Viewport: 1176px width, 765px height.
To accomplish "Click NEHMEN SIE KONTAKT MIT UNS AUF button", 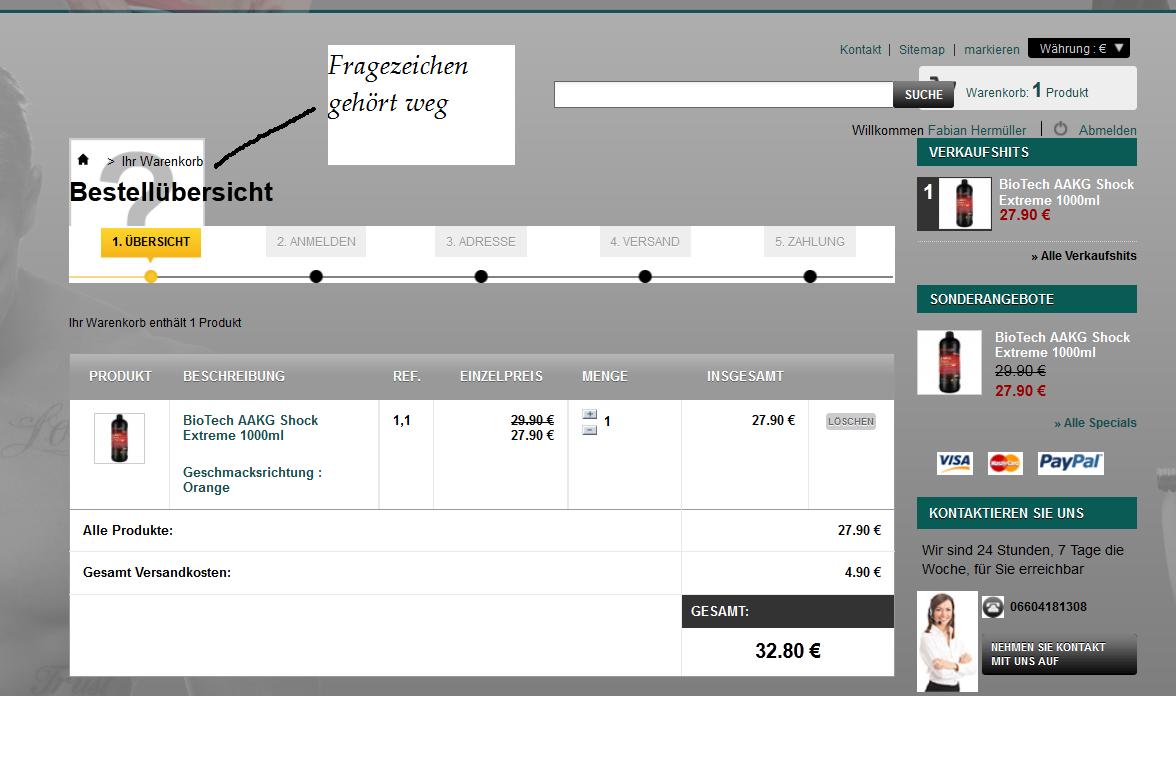I will pos(1059,654).
